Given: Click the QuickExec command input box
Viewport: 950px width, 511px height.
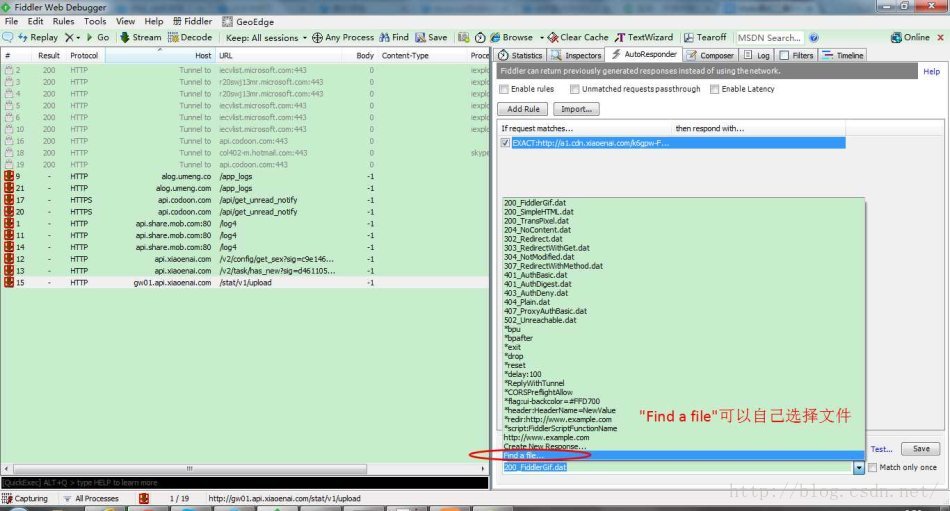Looking at the screenshot, I should click(x=245, y=483).
